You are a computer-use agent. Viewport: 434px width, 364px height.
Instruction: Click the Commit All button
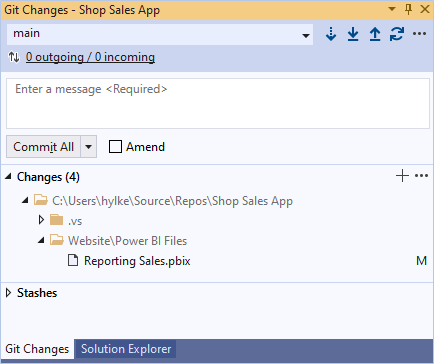(43, 146)
